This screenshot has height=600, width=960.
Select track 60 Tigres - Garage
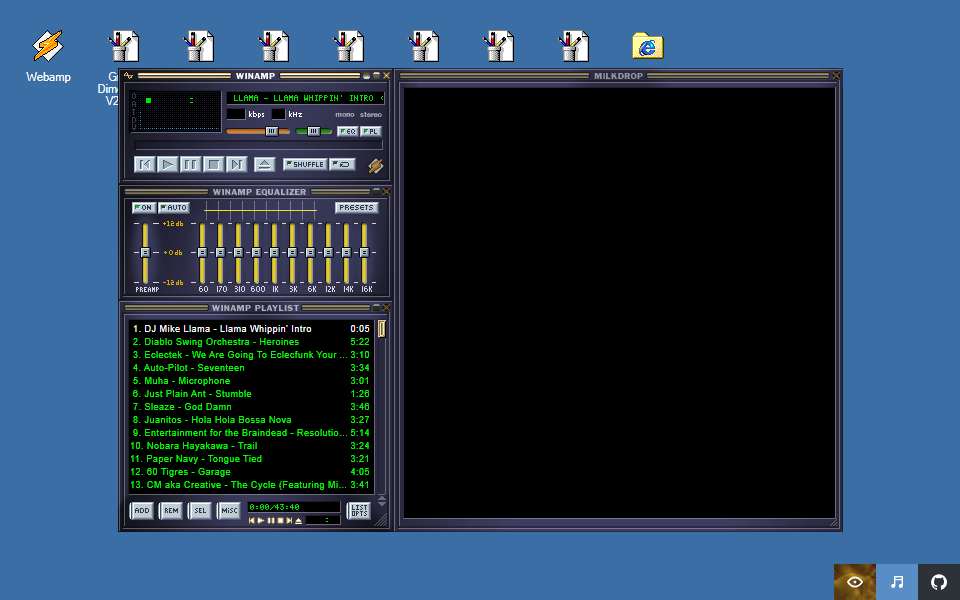[x=251, y=472]
